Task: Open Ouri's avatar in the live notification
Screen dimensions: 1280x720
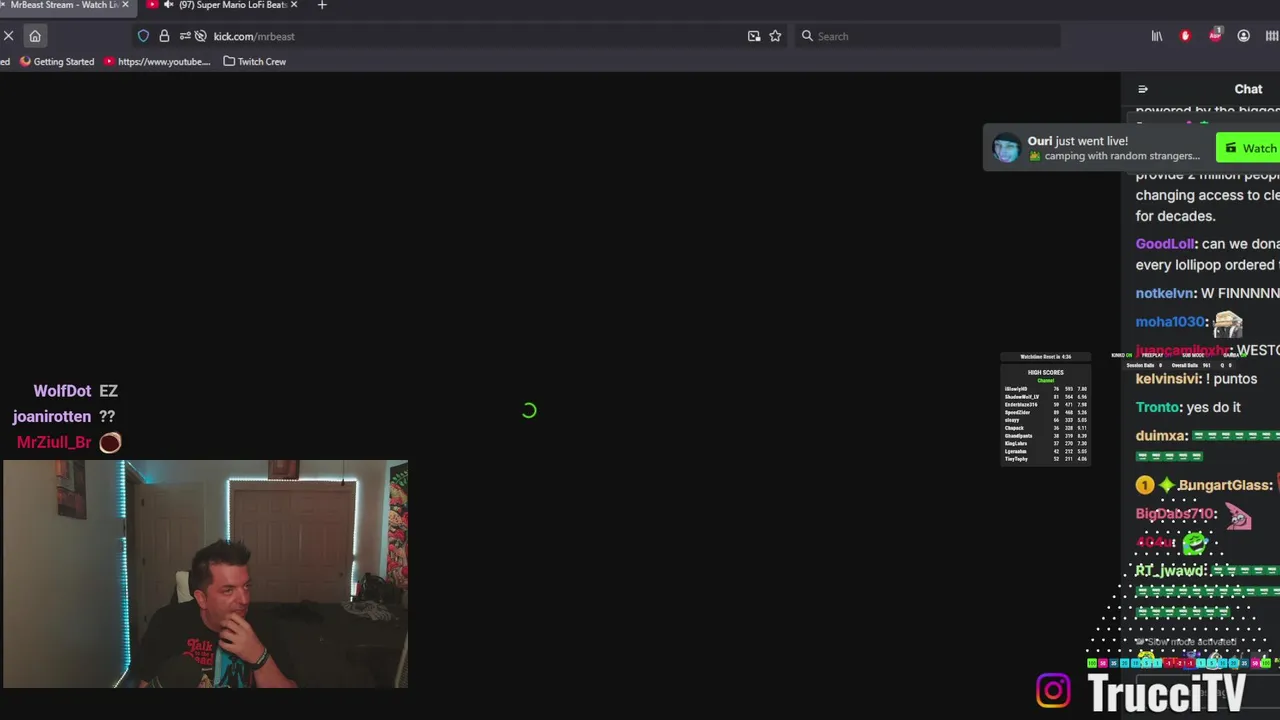Action: click(1005, 148)
